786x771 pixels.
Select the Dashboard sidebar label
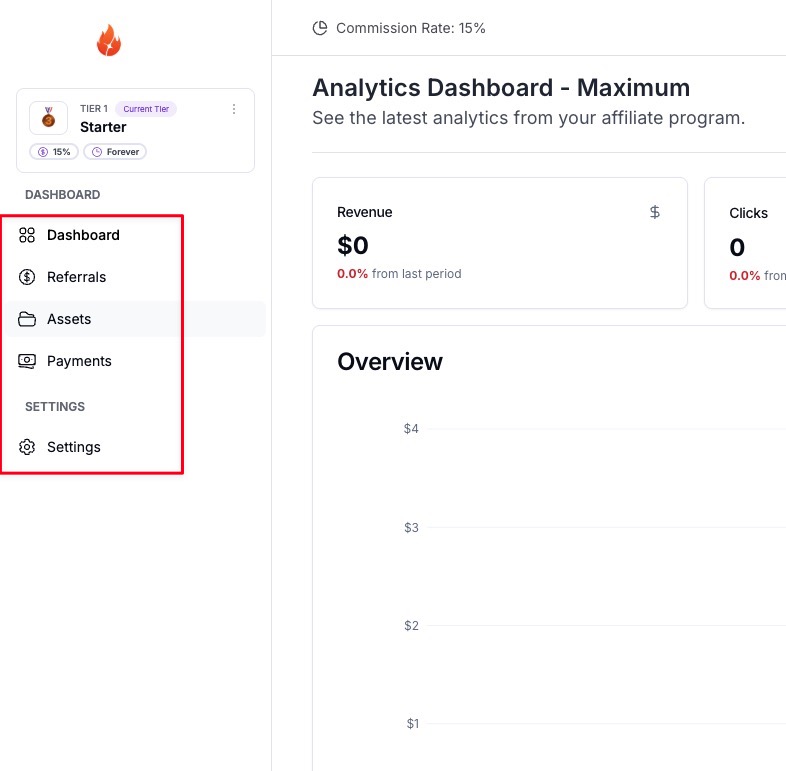coord(83,235)
